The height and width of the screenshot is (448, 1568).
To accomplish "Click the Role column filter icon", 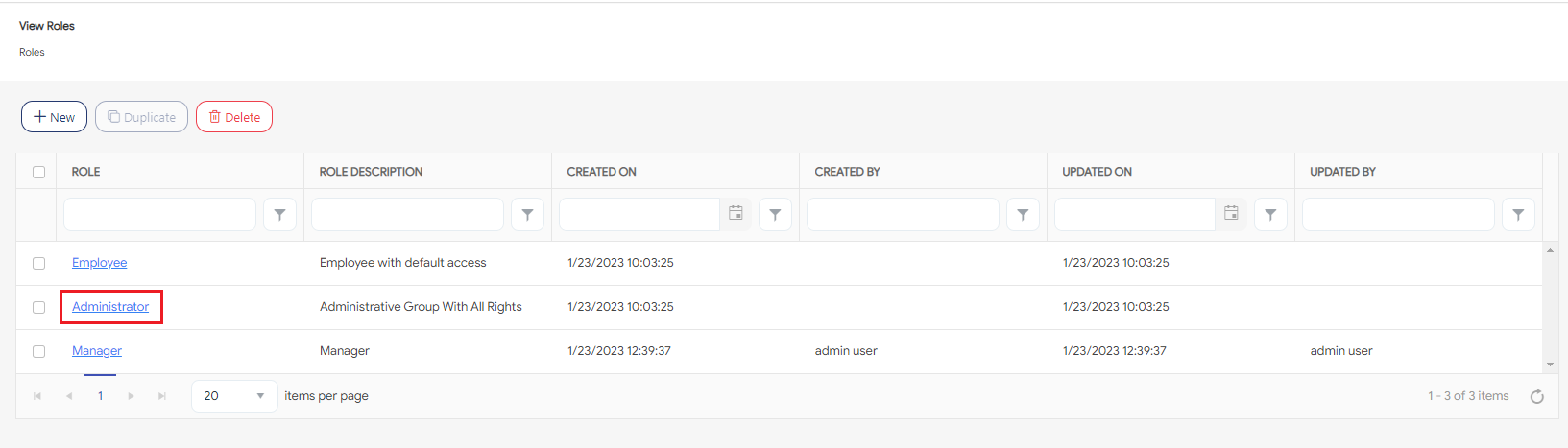I will [x=279, y=215].
